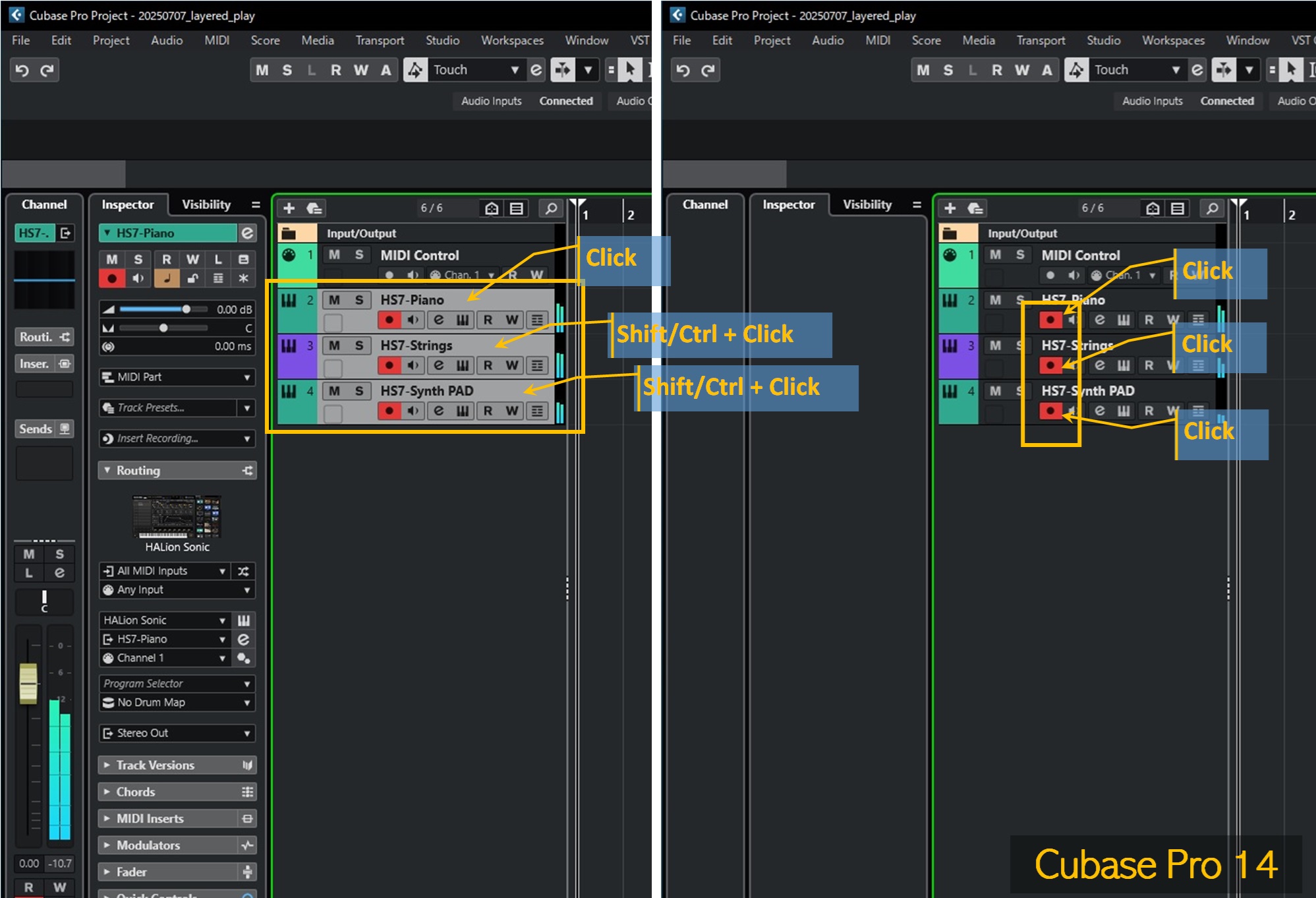Open Stereo Out dropdown
The width and height of the screenshot is (1316, 898).
[177, 733]
